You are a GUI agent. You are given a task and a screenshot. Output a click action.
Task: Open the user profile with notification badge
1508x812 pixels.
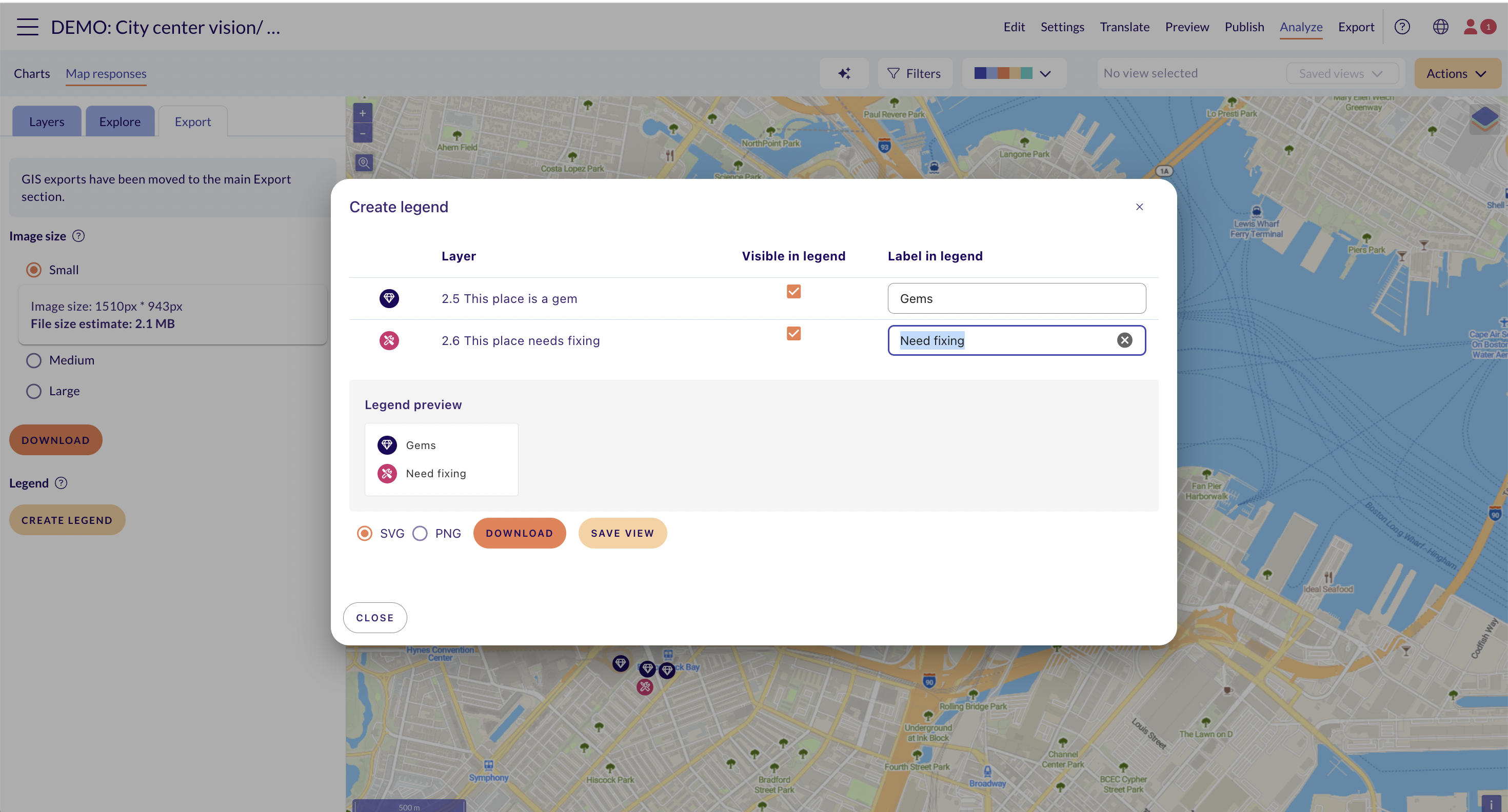(1479, 27)
